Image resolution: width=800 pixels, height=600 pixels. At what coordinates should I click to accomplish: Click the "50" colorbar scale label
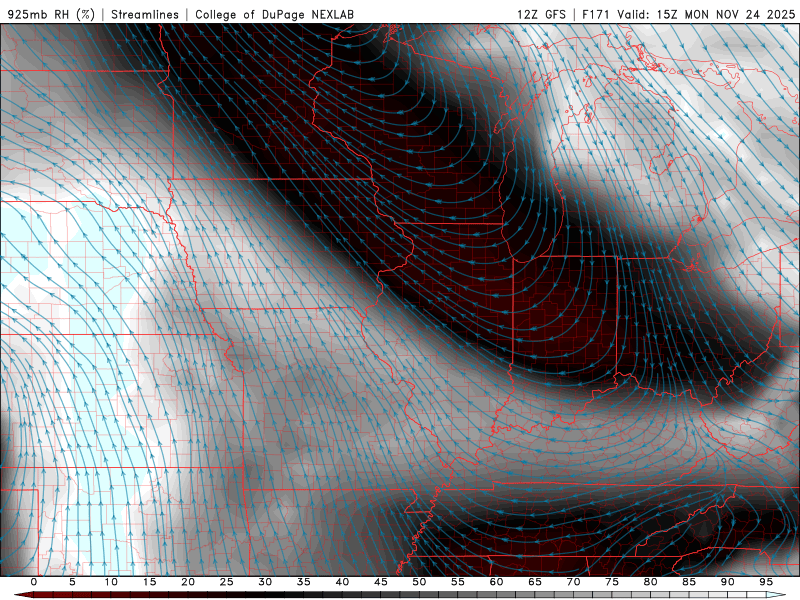419,582
